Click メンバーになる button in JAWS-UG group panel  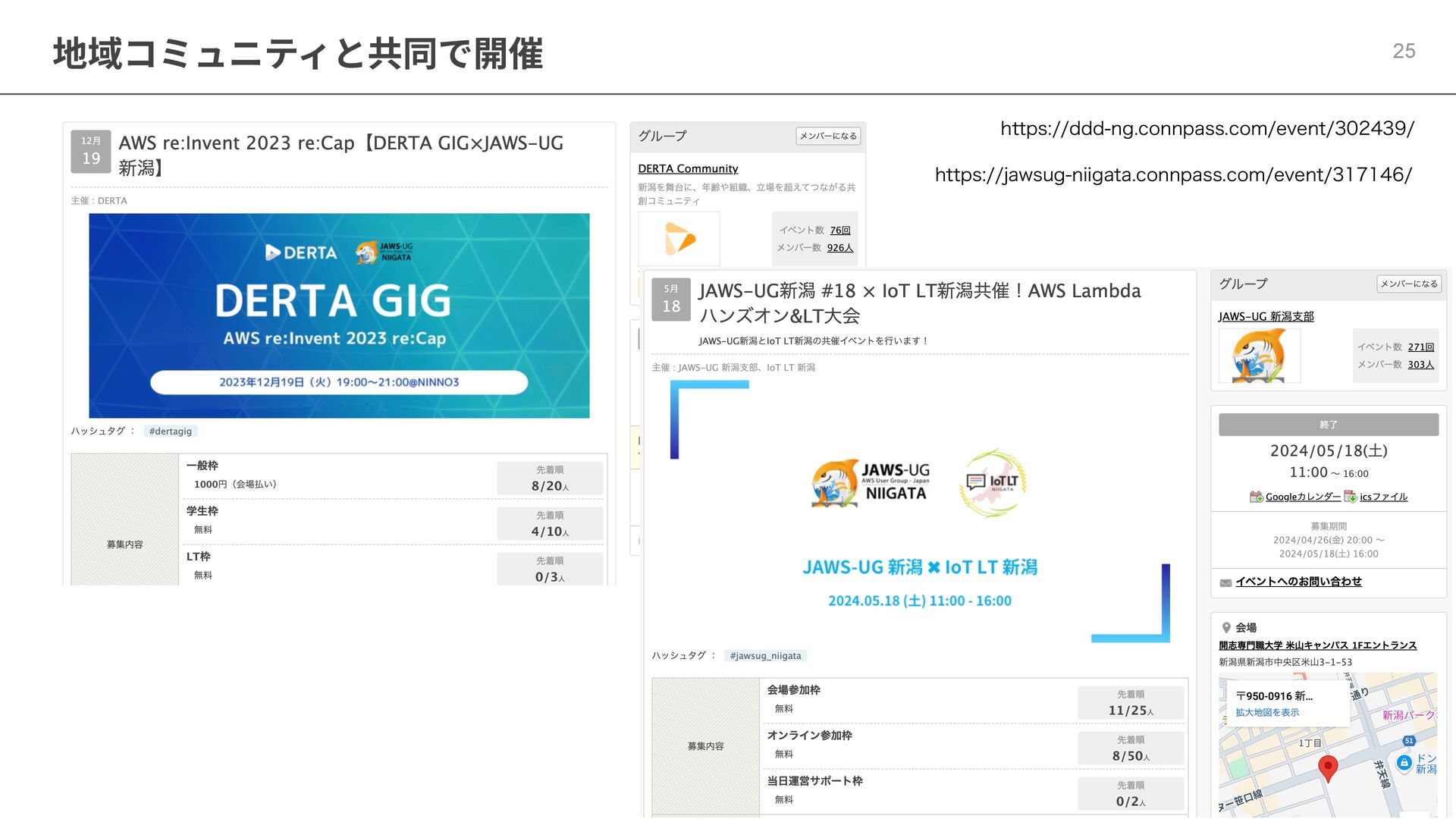coord(1409,284)
